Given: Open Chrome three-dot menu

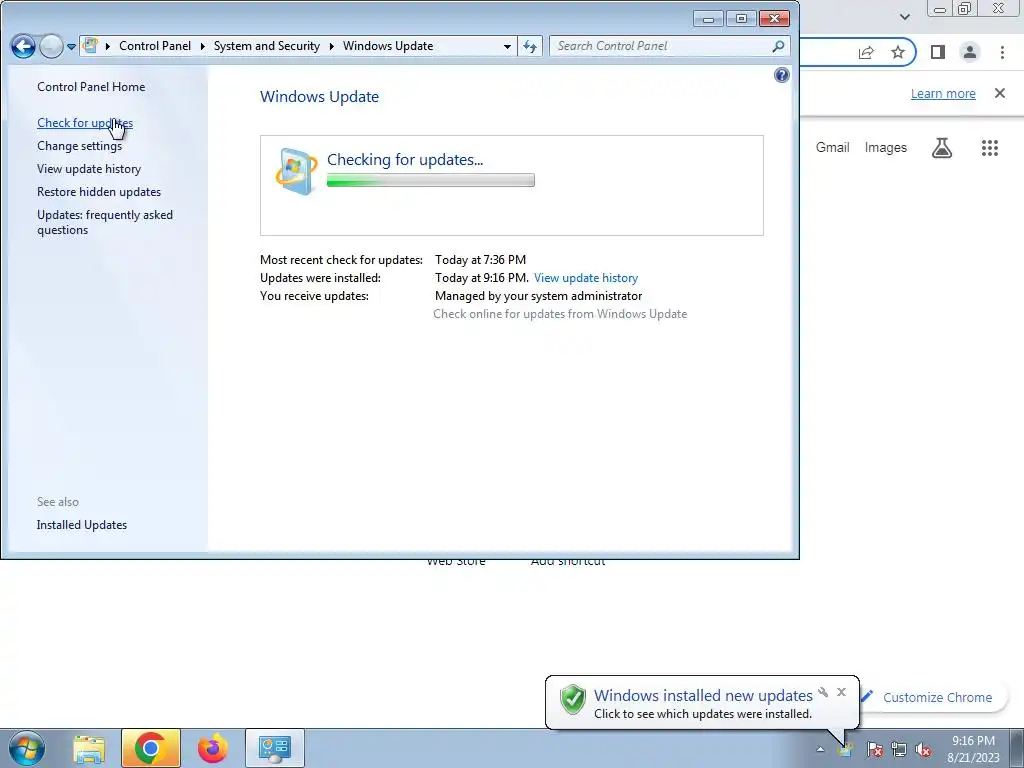Looking at the screenshot, I should (x=1002, y=52).
